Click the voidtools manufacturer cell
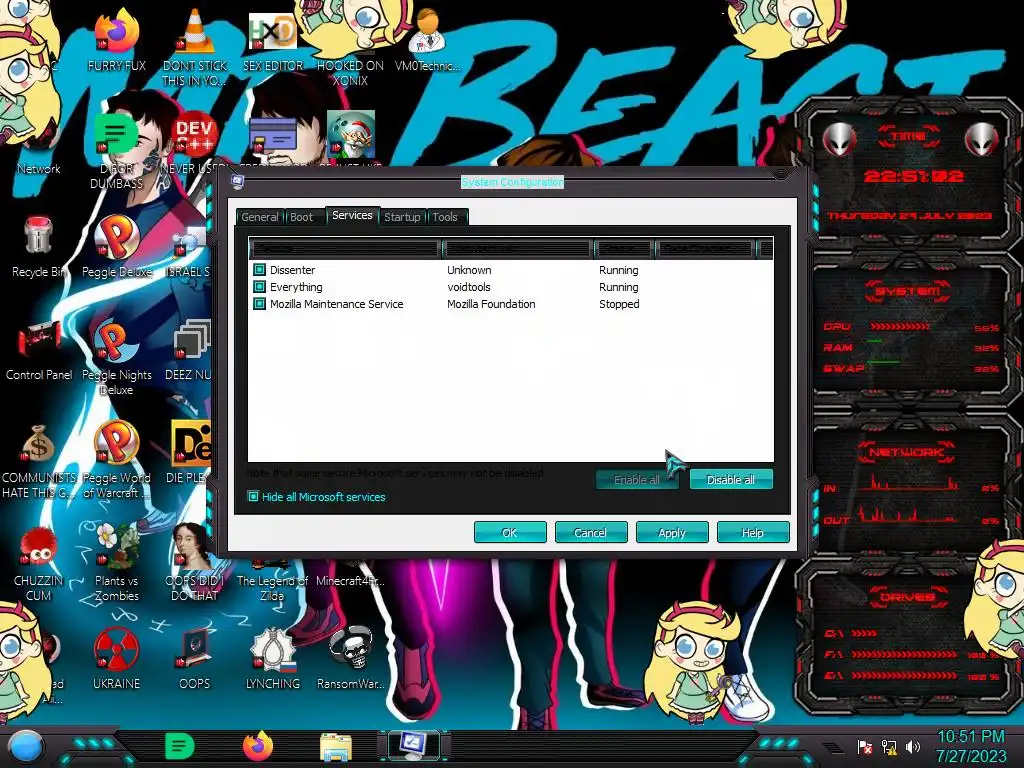The width and height of the screenshot is (1024, 768). pyautogui.click(x=468, y=287)
